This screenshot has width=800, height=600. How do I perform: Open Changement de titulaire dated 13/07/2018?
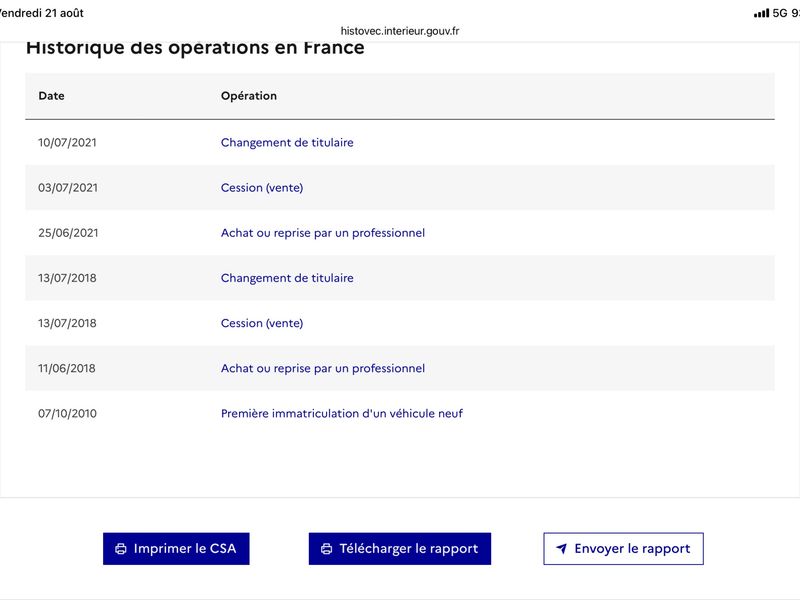(287, 278)
